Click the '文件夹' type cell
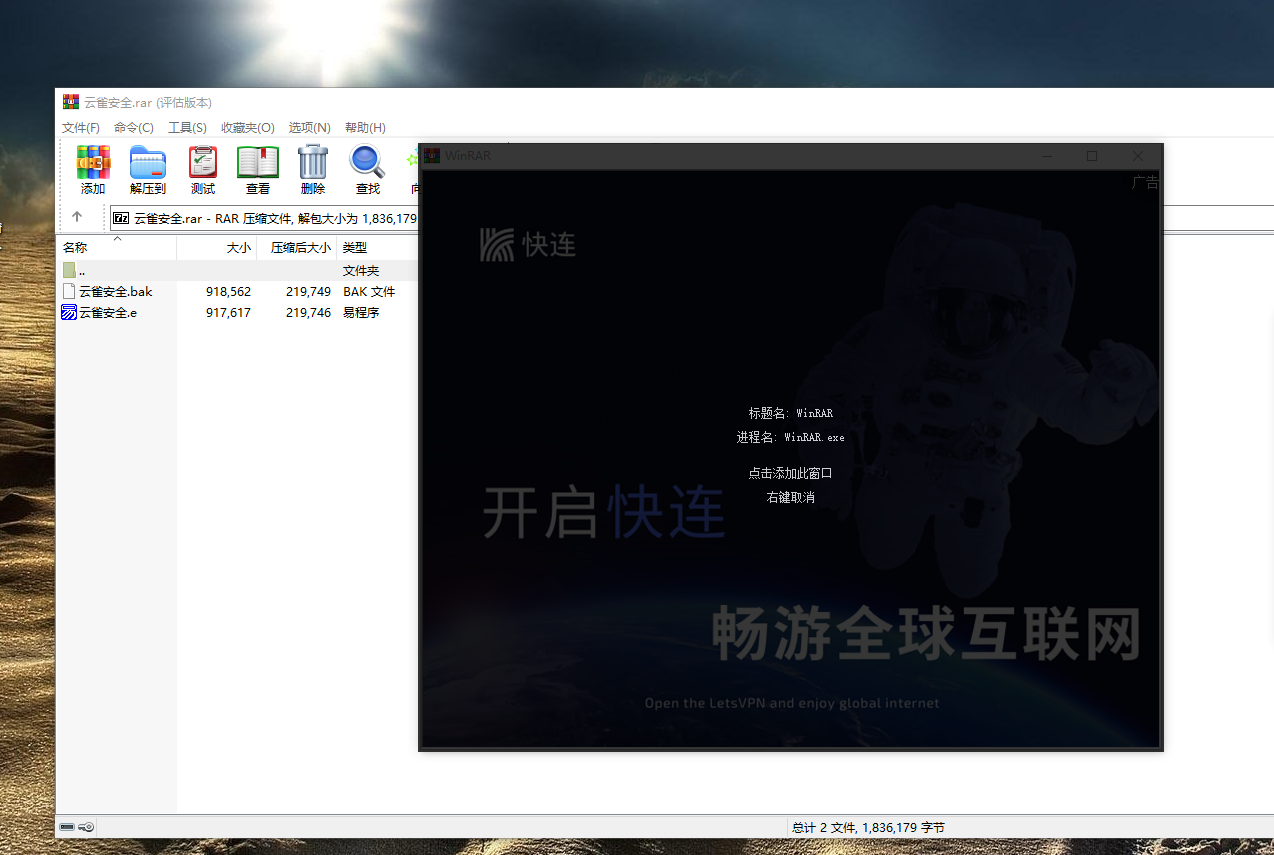 [361, 270]
